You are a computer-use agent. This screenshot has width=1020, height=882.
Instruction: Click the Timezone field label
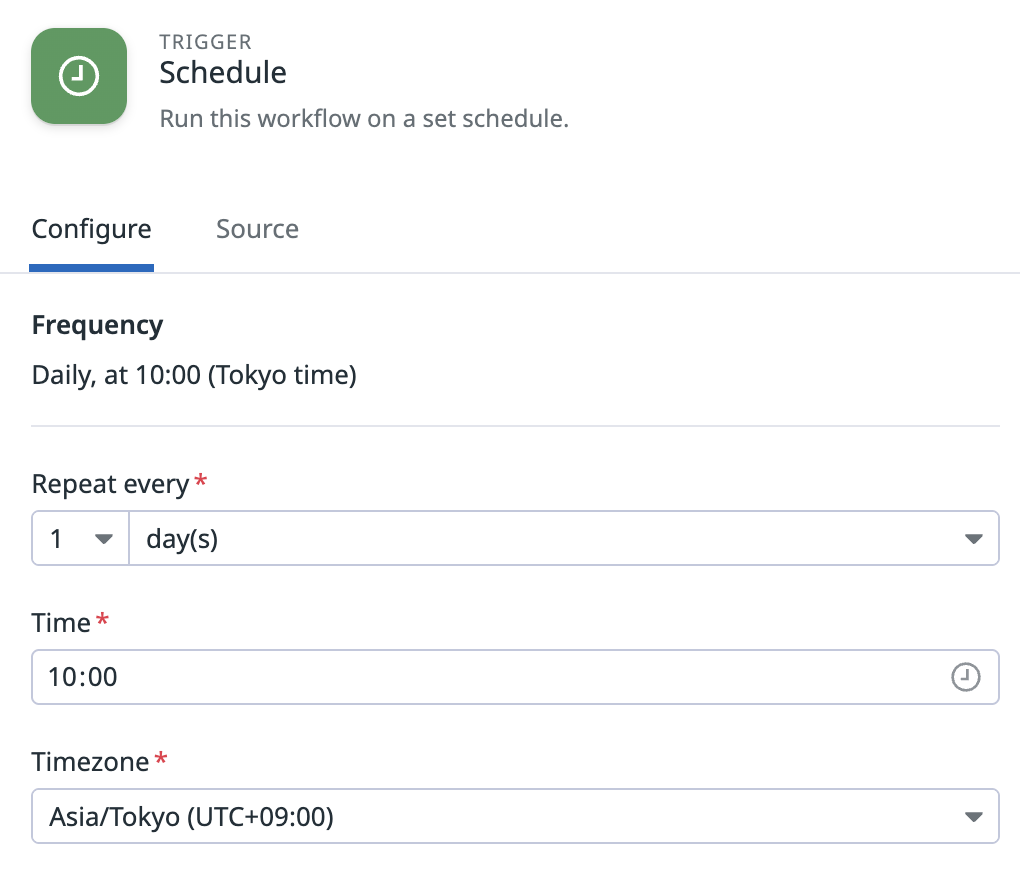pyautogui.click(x=90, y=762)
